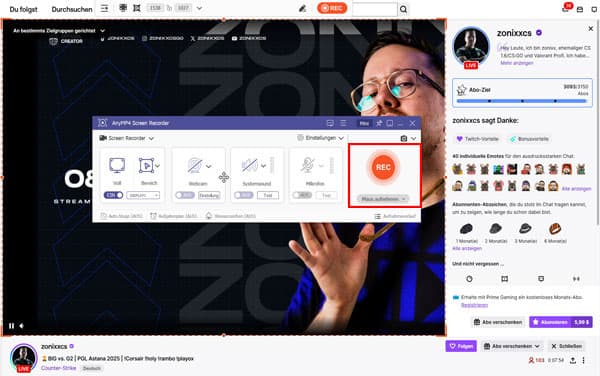Screen dimensions: 600x376
Task: Open the Twitch inbox icon at top right
Action: [x=580, y=9]
